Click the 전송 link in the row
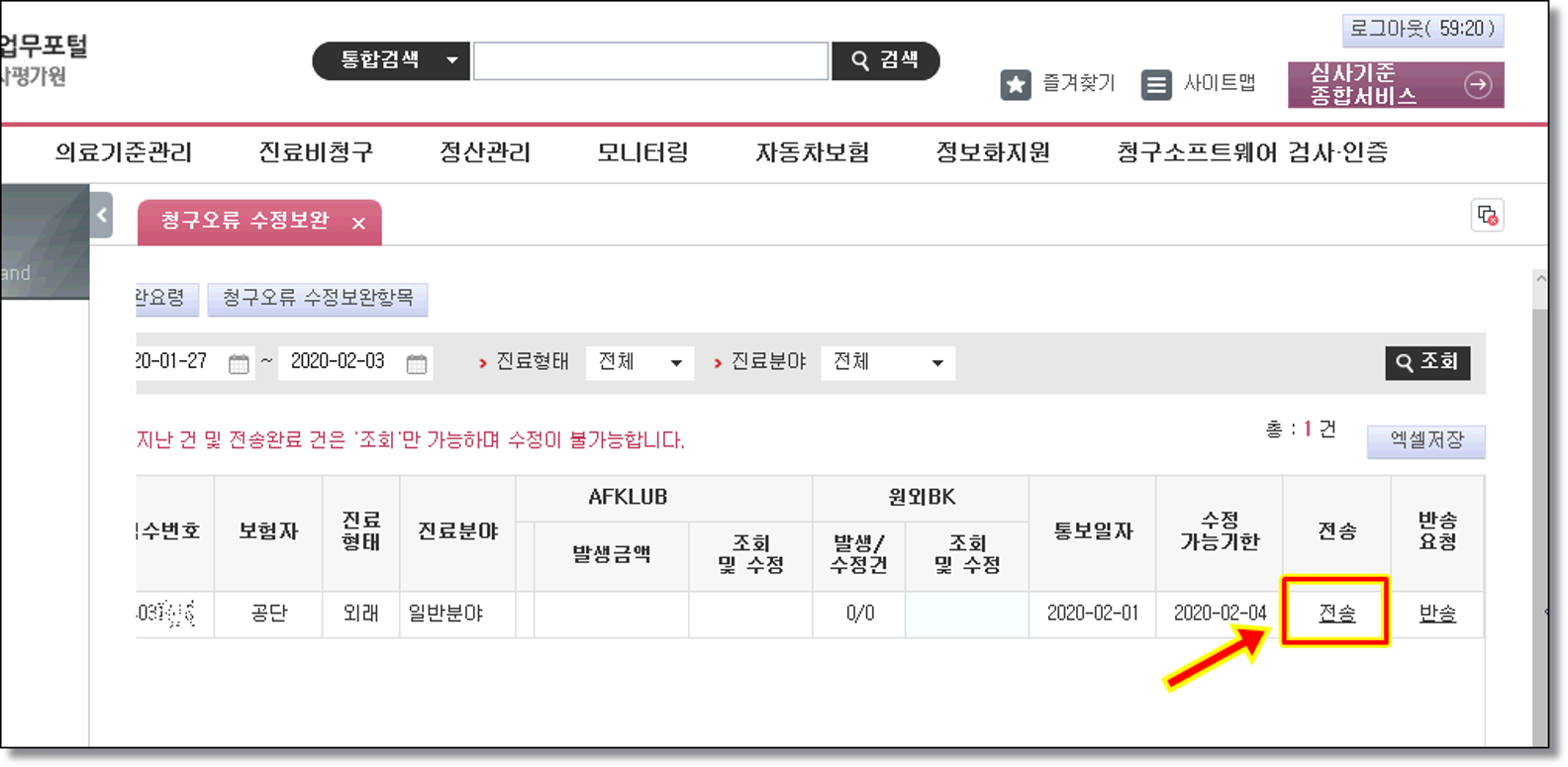The width and height of the screenshot is (1568, 767). point(1336,614)
